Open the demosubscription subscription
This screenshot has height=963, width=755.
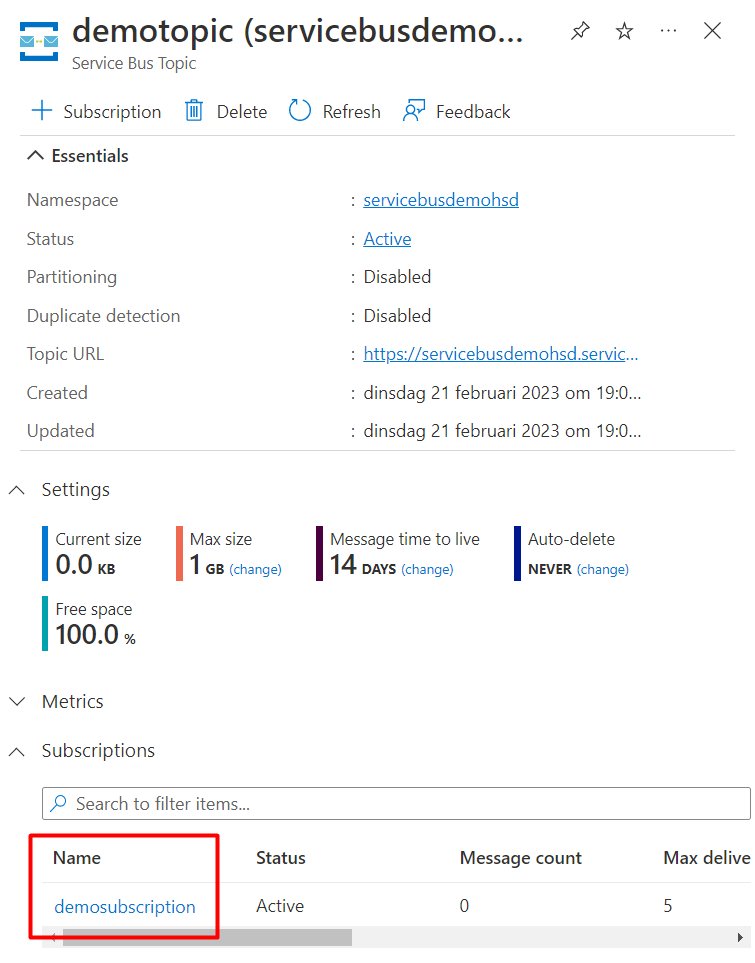coord(125,906)
